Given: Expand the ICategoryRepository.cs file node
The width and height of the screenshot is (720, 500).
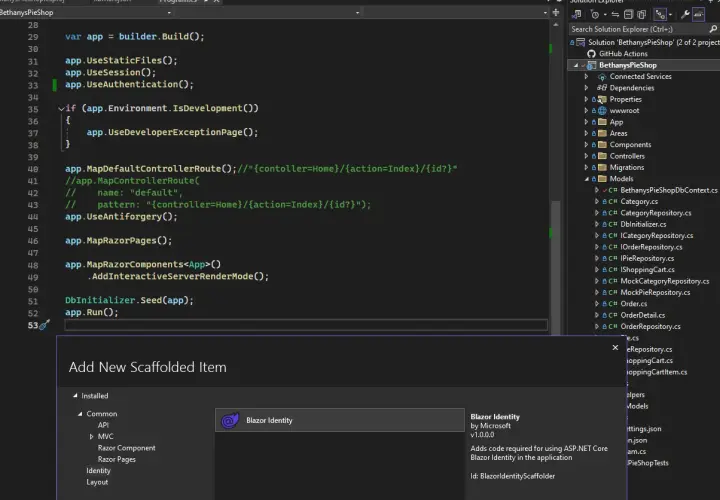Looking at the screenshot, I should click(596, 236).
